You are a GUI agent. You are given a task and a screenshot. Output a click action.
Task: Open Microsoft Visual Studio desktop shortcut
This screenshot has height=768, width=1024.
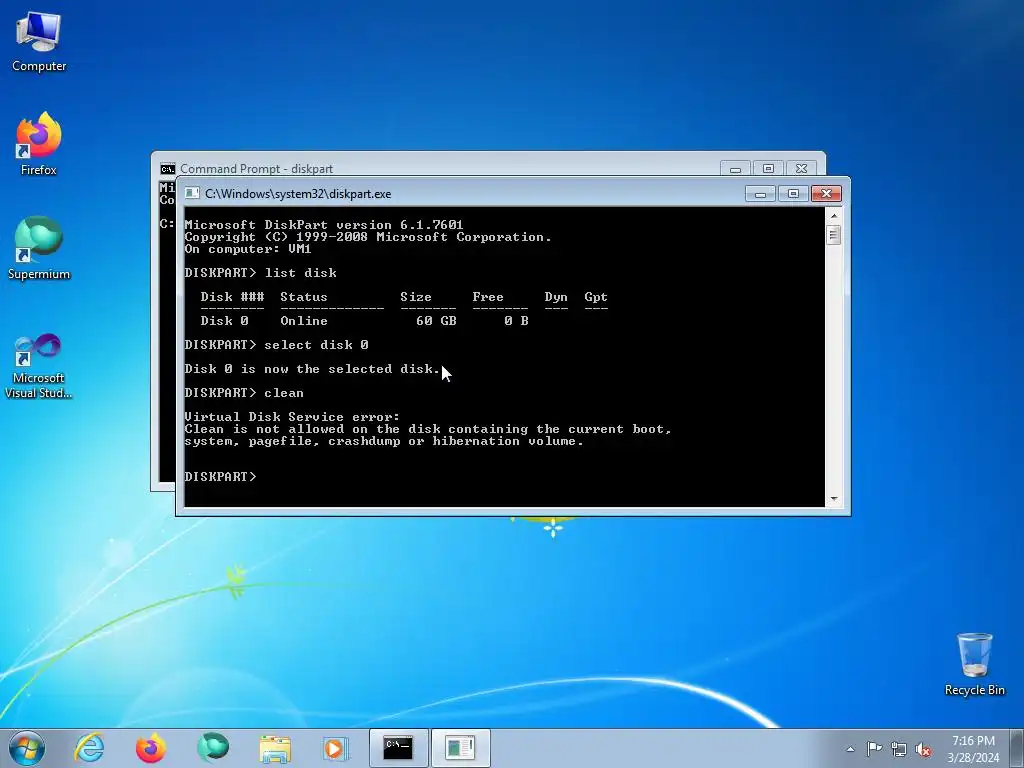pyautogui.click(x=39, y=366)
